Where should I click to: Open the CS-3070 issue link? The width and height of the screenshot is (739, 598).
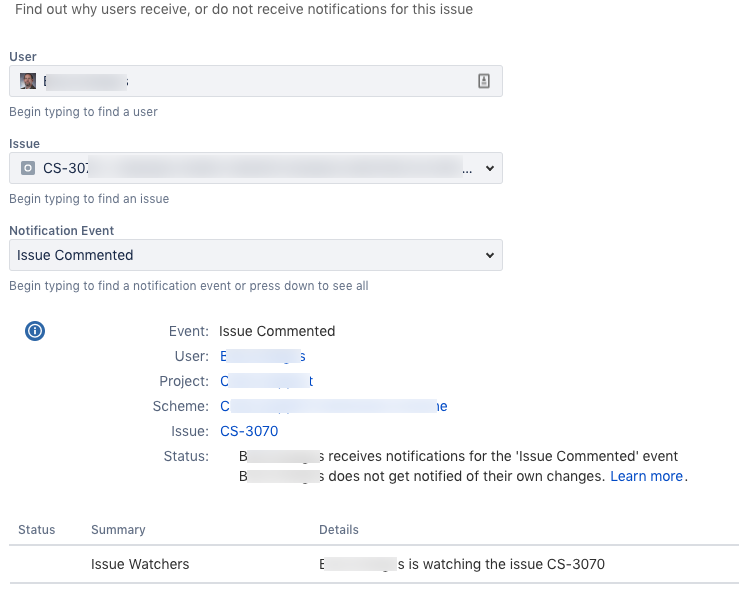pos(249,431)
